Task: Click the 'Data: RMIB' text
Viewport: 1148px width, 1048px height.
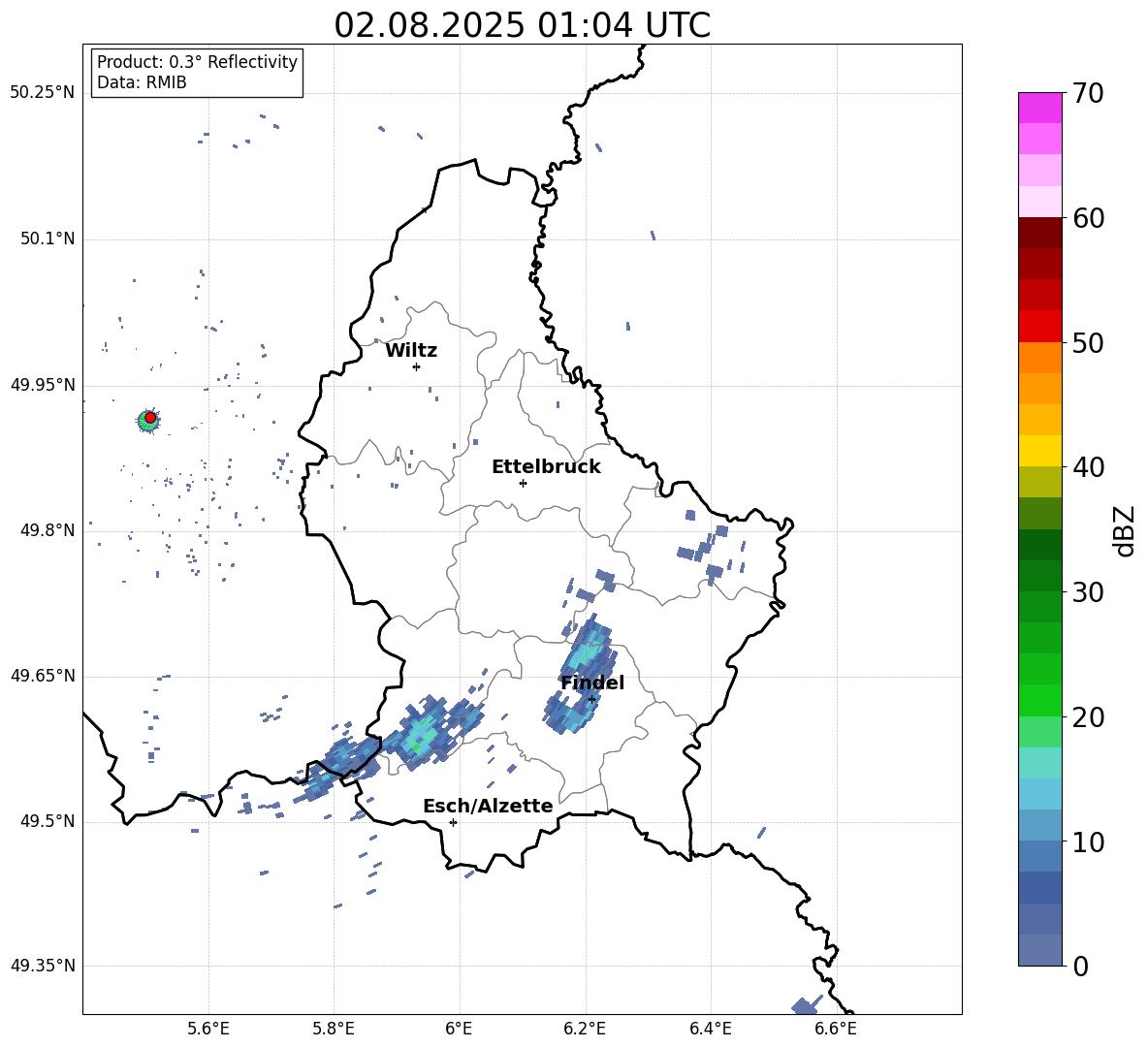Action: (142, 82)
